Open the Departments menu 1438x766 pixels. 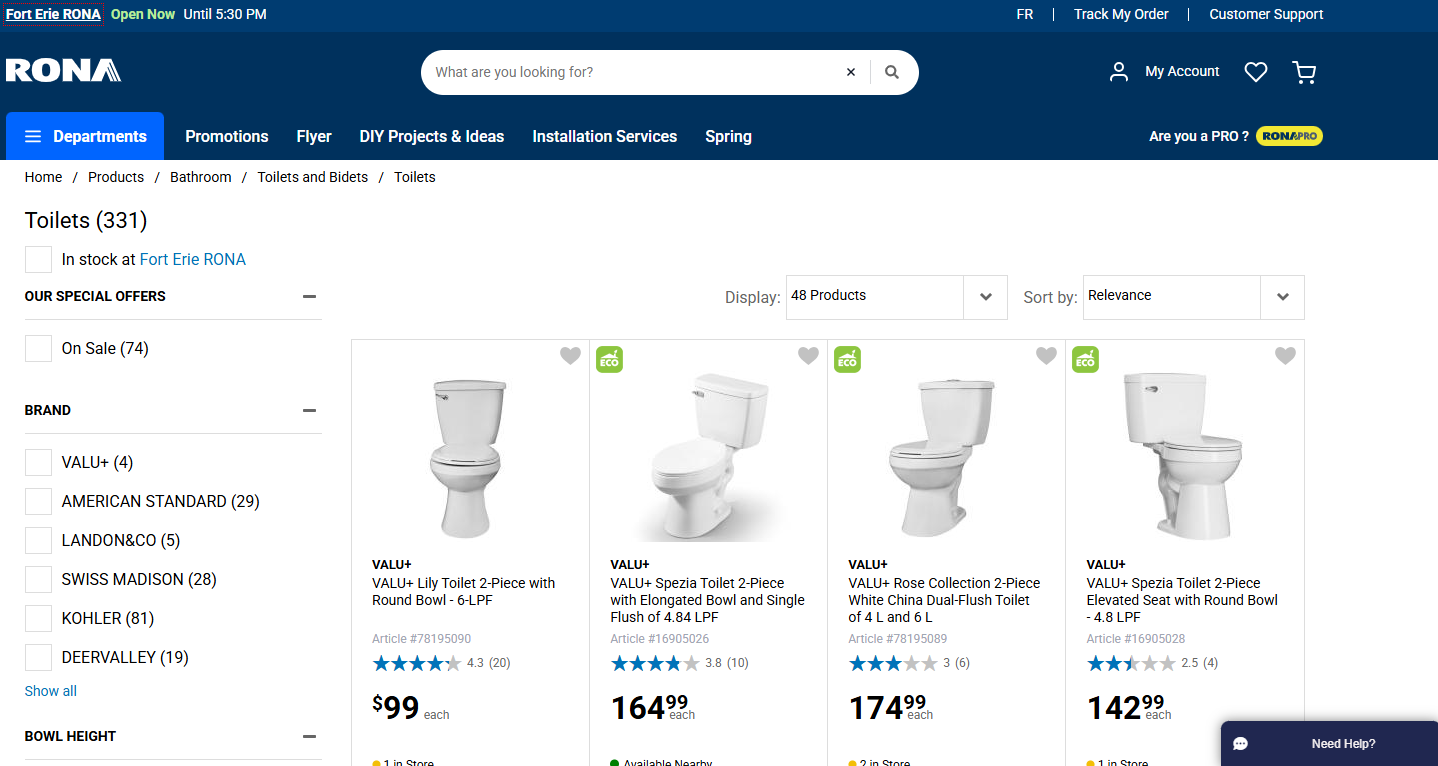click(x=85, y=136)
